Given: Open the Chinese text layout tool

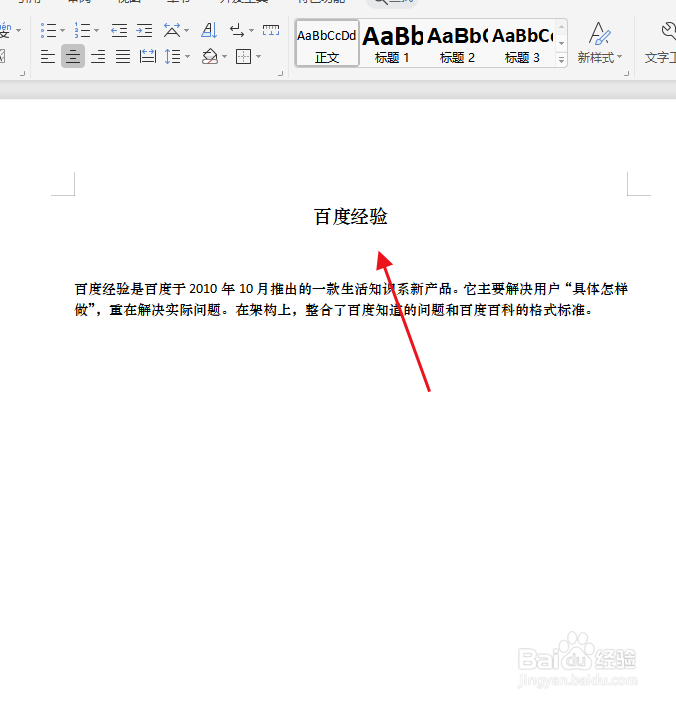Looking at the screenshot, I should click(x=172, y=31).
